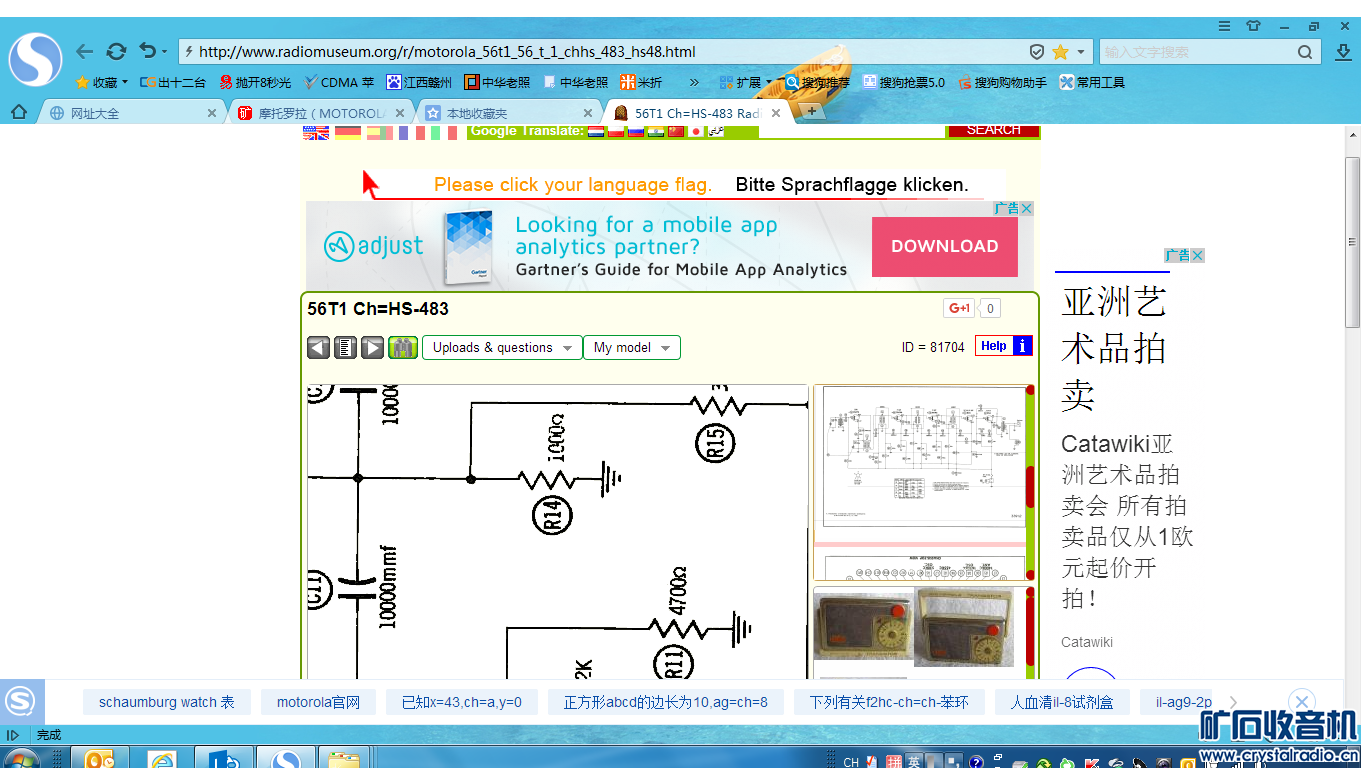Click the search magnifier icon
The width and height of the screenshot is (1366, 768).
tap(1305, 52)
